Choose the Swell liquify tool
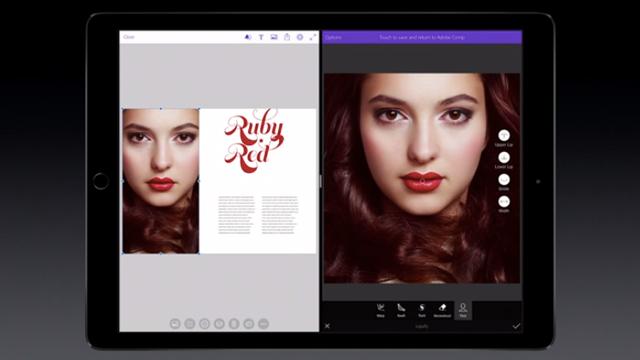The width and height of the screenshot is (640, 360). tap(401, 310)
